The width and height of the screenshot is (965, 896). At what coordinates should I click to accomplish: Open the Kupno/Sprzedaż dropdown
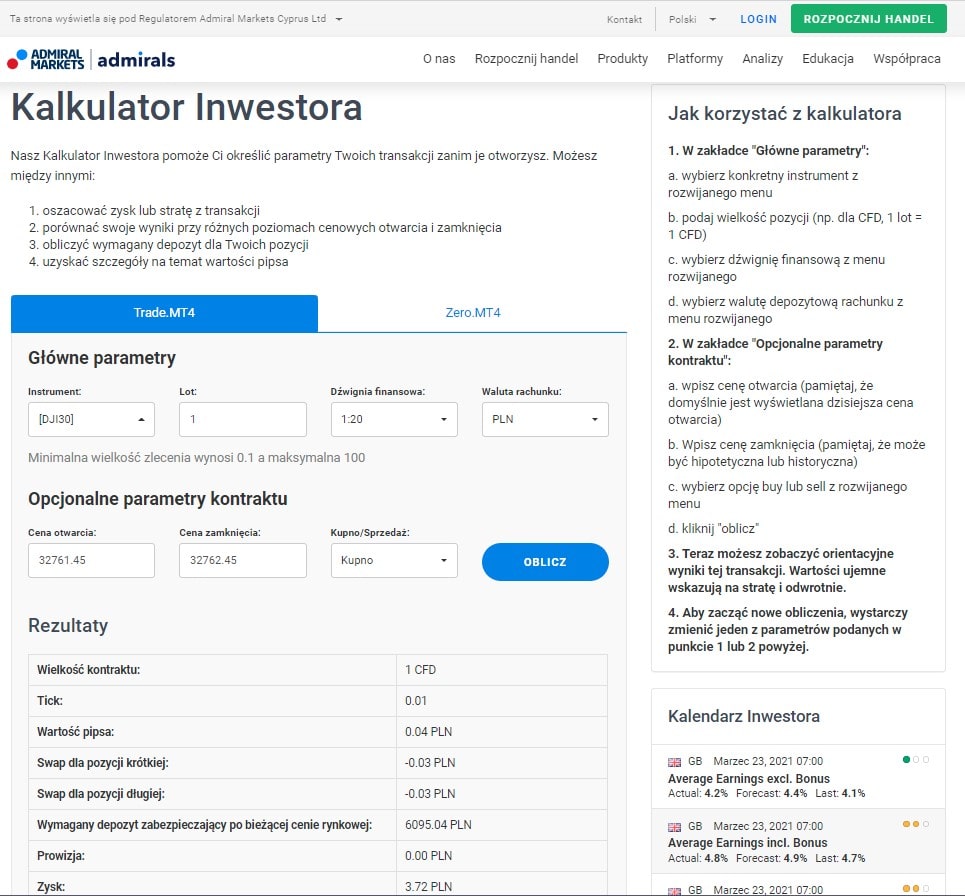pos(394,560)
